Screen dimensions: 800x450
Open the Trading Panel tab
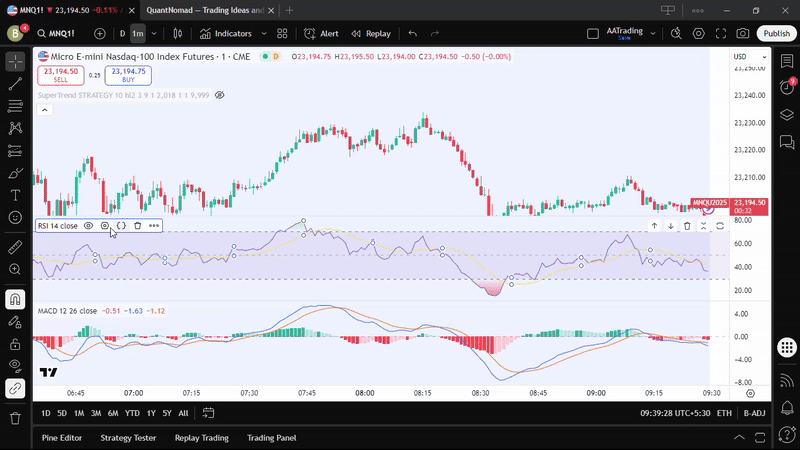271,438
